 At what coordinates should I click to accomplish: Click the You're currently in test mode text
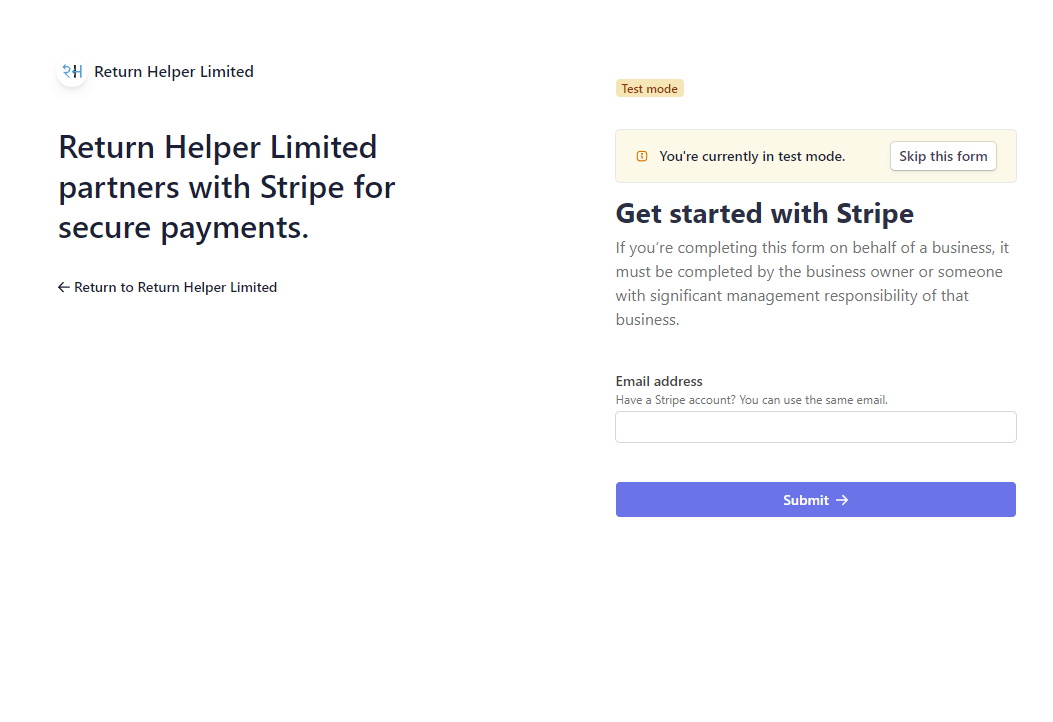755,156
